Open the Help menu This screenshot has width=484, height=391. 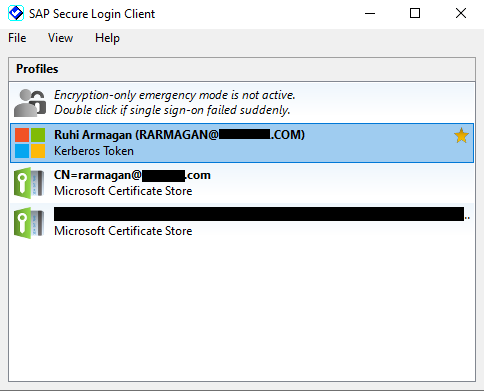tap(107, 38)
